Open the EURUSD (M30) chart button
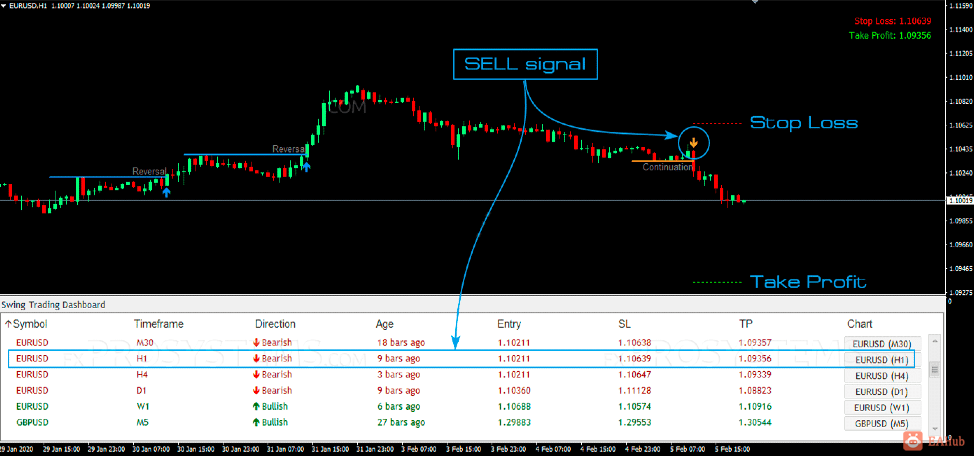Viewport: 974px width, 456px height. tap(881, 343)
